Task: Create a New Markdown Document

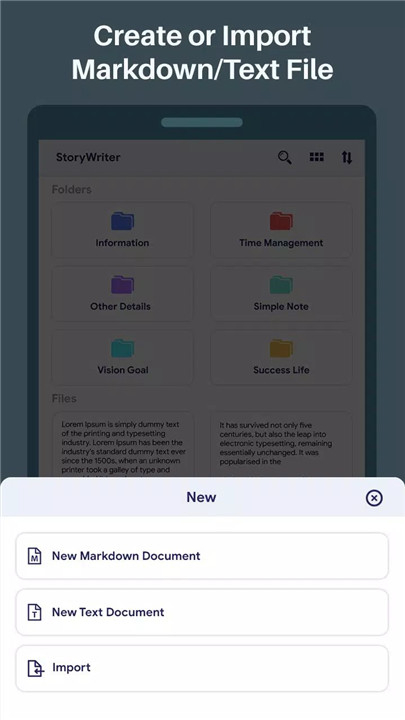Action: pyautogui.click(x=202, y=556)
